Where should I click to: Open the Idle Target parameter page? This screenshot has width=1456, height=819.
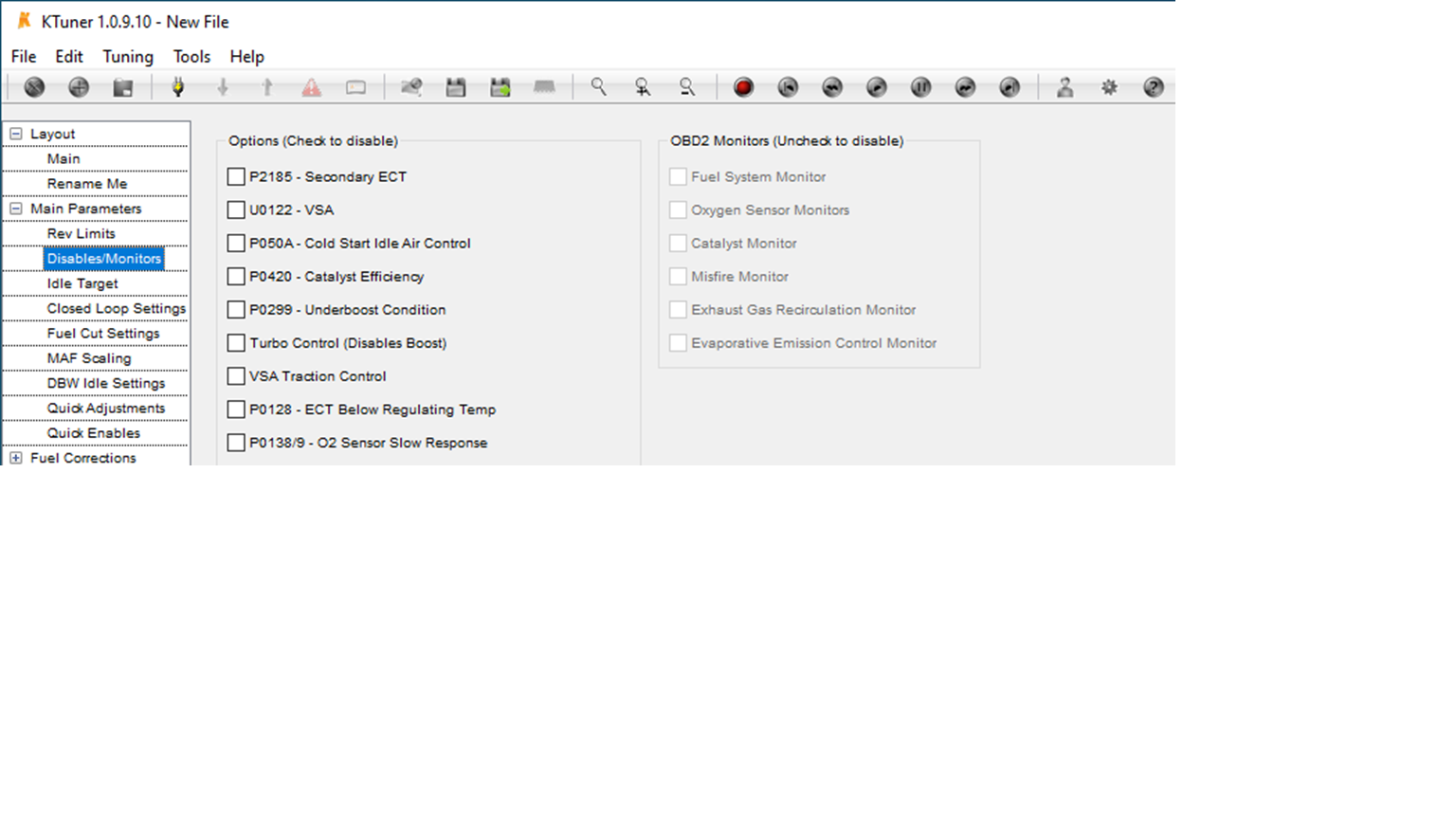pos(82,283)
